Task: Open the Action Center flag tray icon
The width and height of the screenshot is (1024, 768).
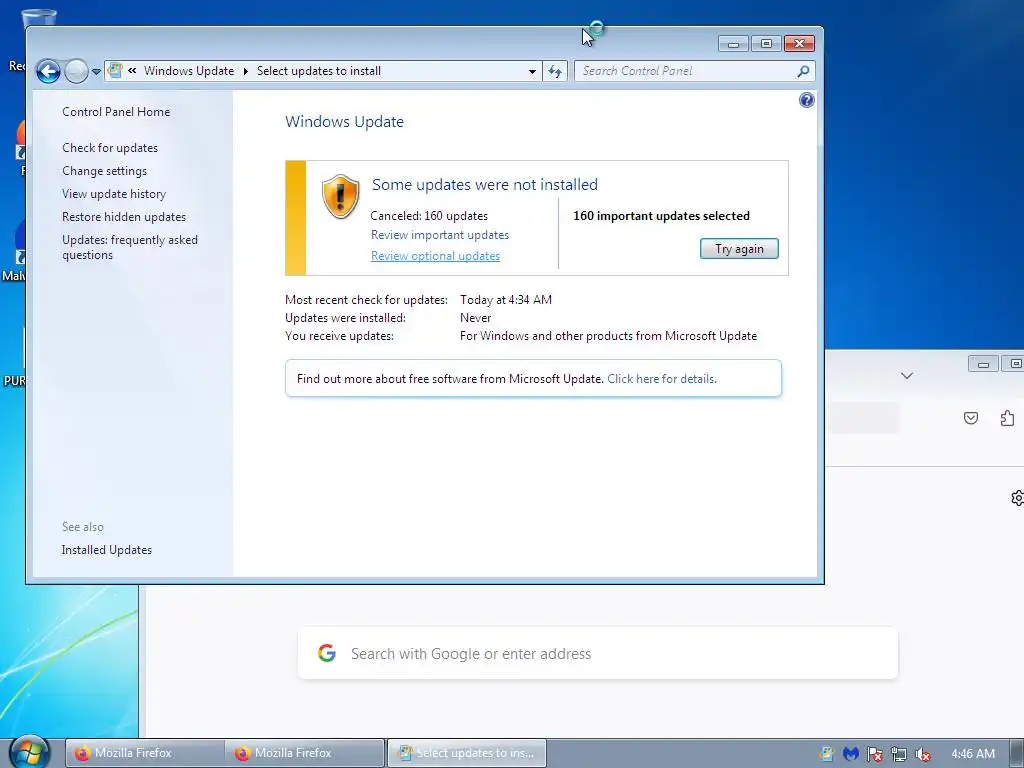Action: [x=875, y=754]
